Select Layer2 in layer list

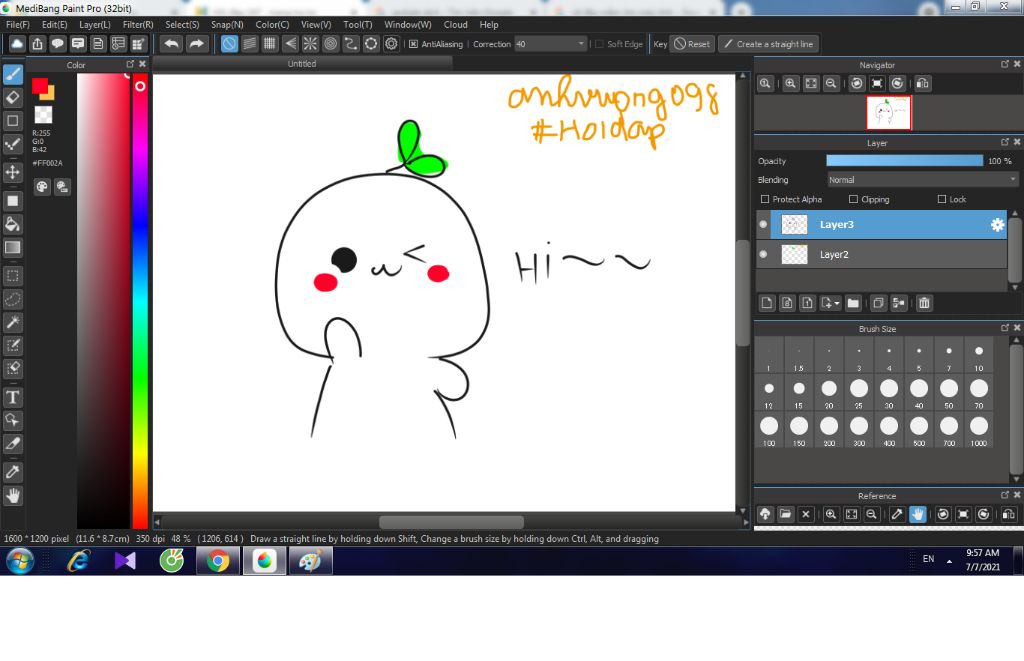[882, 254]
